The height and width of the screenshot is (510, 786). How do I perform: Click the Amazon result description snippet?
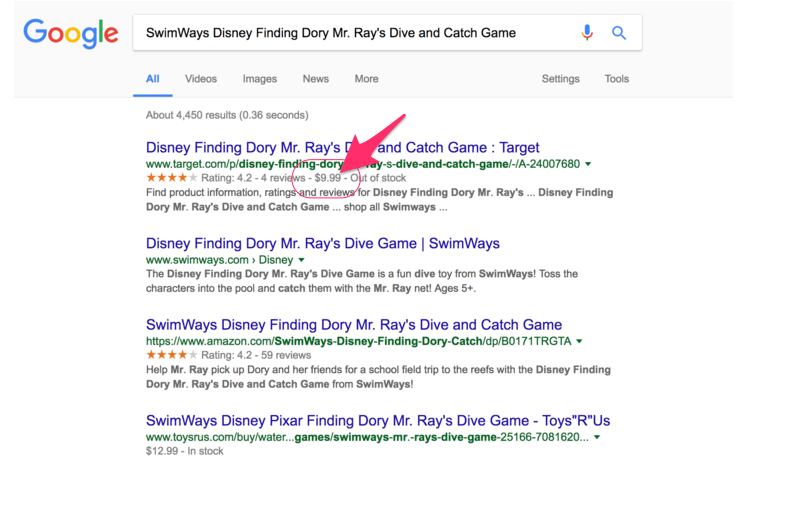pyautogui.click(x=378, y=377)
